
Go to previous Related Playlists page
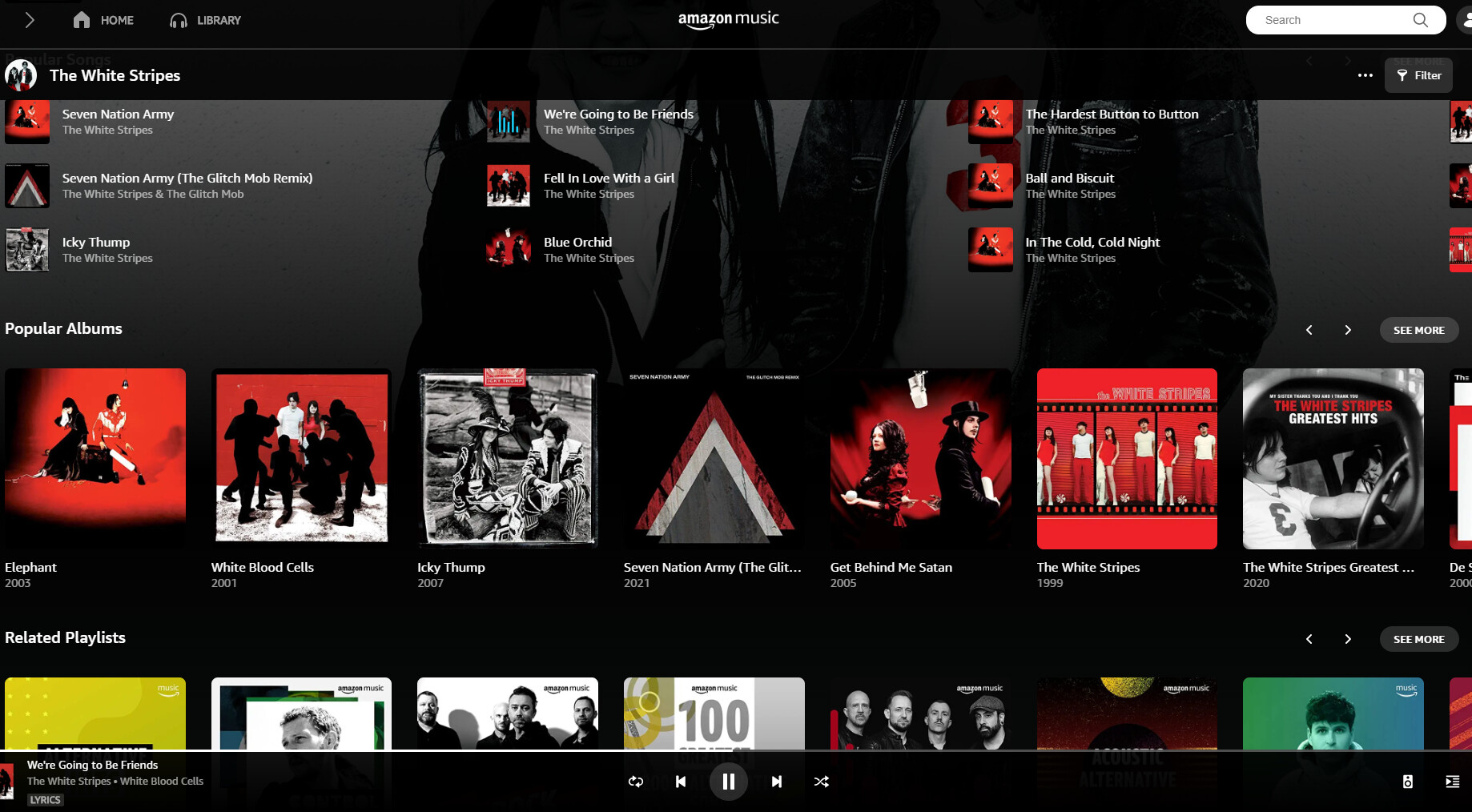(1309, 639)
